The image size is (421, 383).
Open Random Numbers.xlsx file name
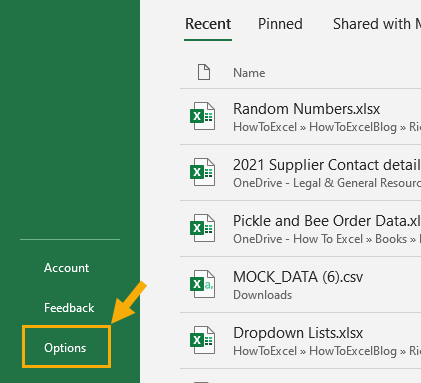coord(306,109)
